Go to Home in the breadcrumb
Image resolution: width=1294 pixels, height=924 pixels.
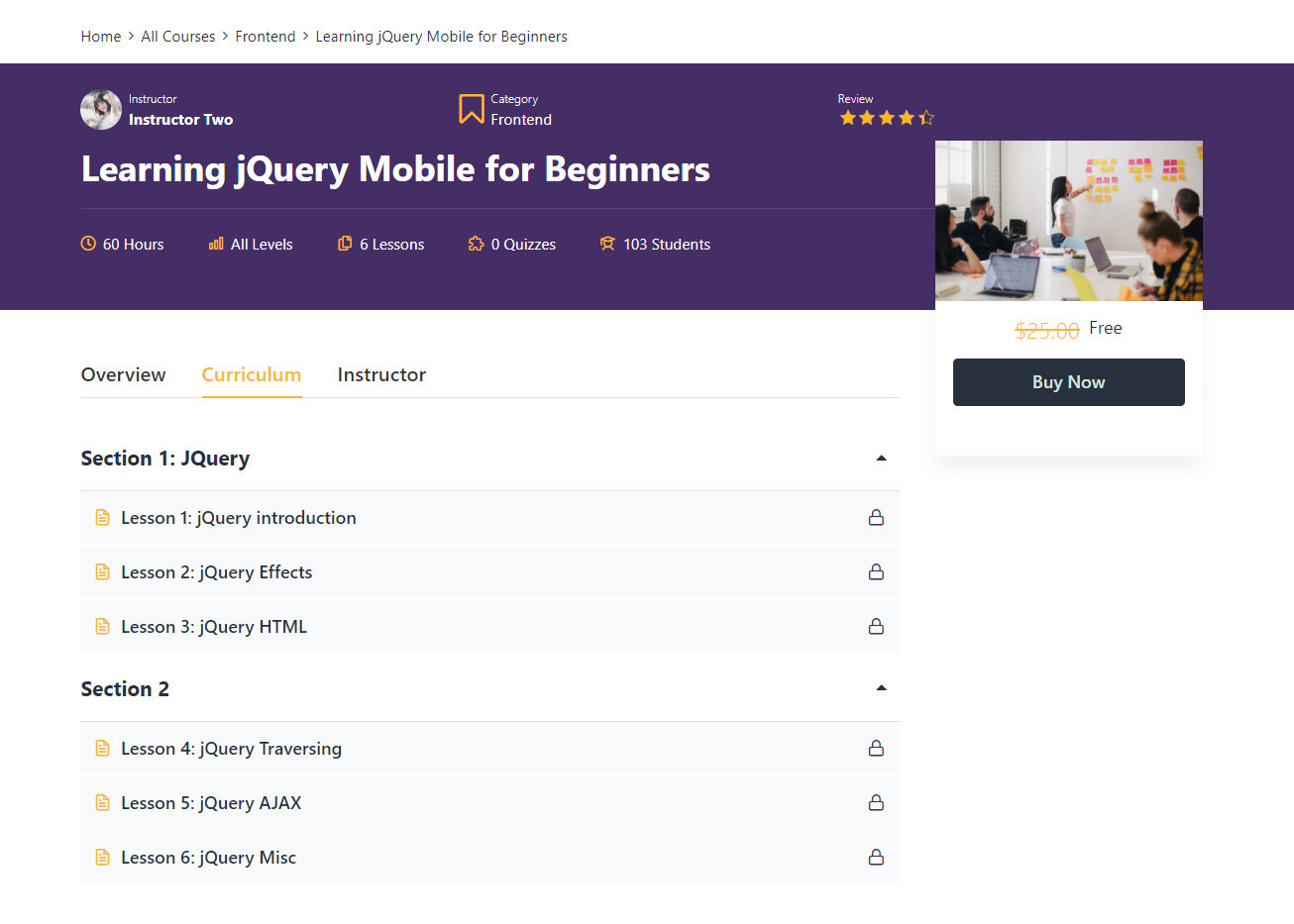[101, 37]
